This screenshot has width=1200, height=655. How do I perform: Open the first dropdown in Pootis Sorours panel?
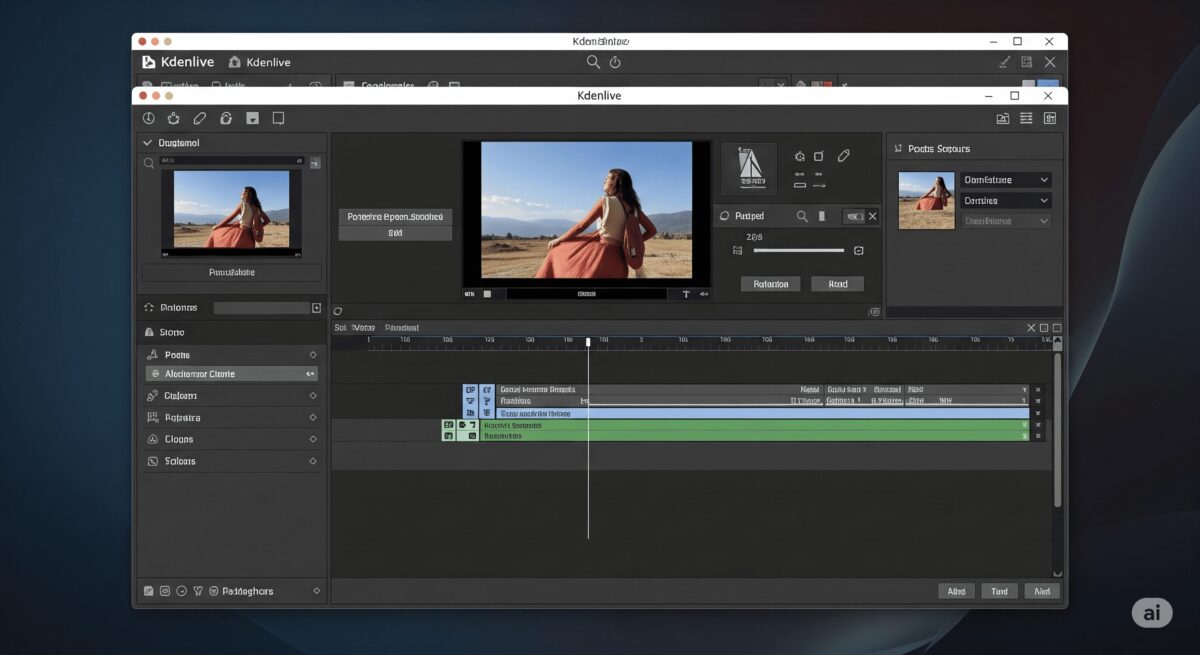tap(1006, 180)
